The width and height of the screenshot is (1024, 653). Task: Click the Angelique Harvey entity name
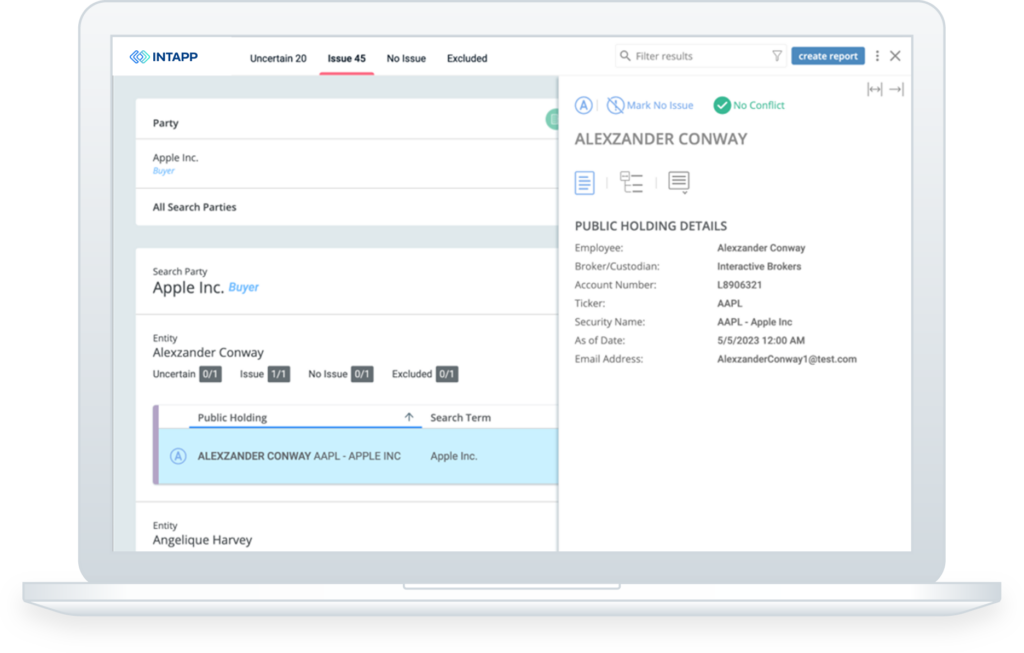pos(202,540)
